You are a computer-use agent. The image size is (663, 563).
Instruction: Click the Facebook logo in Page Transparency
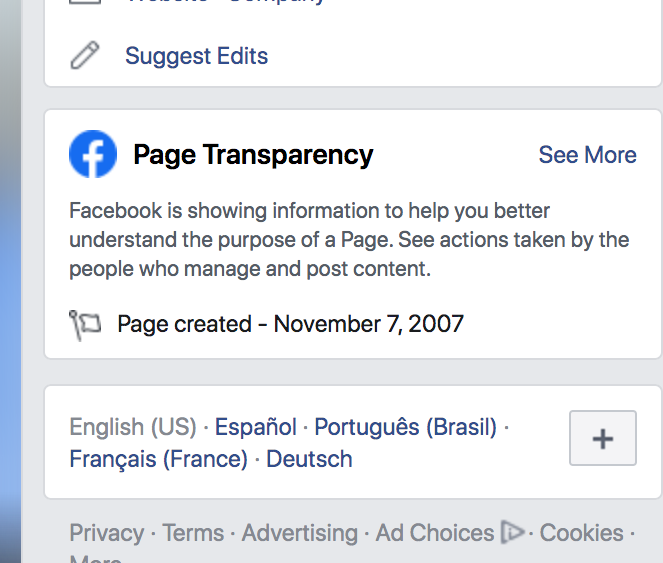coord(93,154)
